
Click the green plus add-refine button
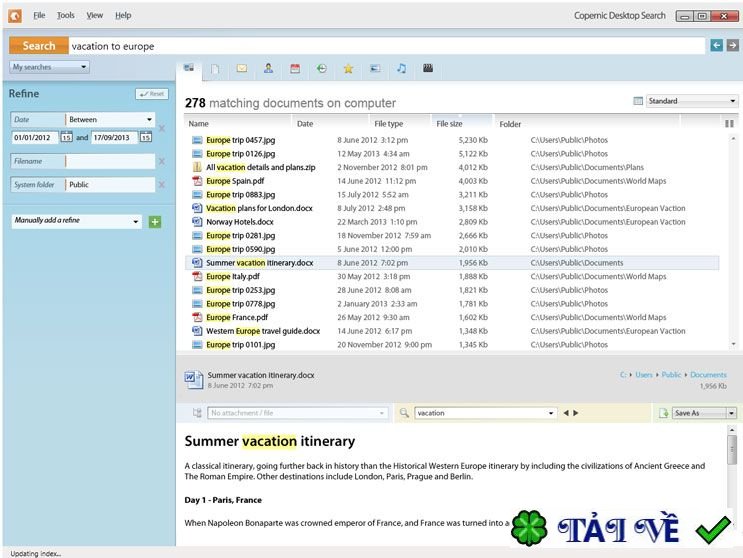coord(155,221)
